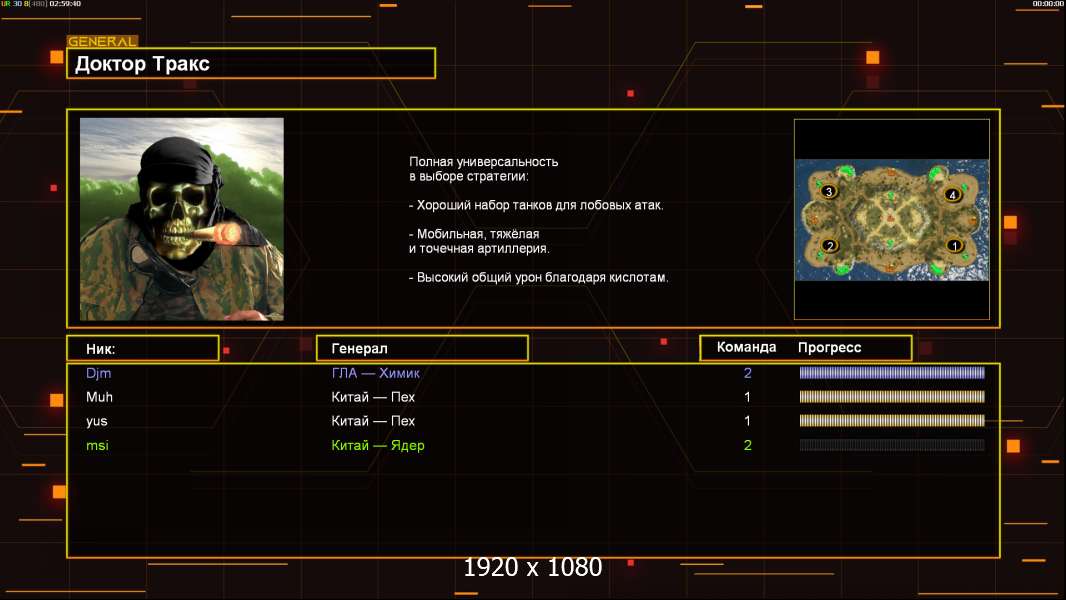The height and width of the screenshot is (600, 1066).
Task: Click the Мобильная, тяжёлая артиллерия description line
Action: point(479,241)
